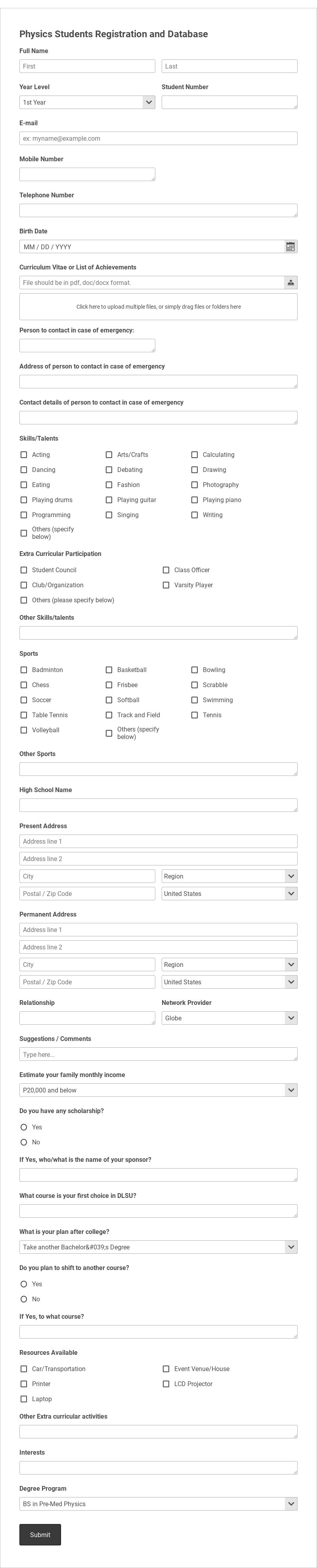Click the Permanent Address City field
Screen dimensions: 317x1568
click(x=87, y=965)
